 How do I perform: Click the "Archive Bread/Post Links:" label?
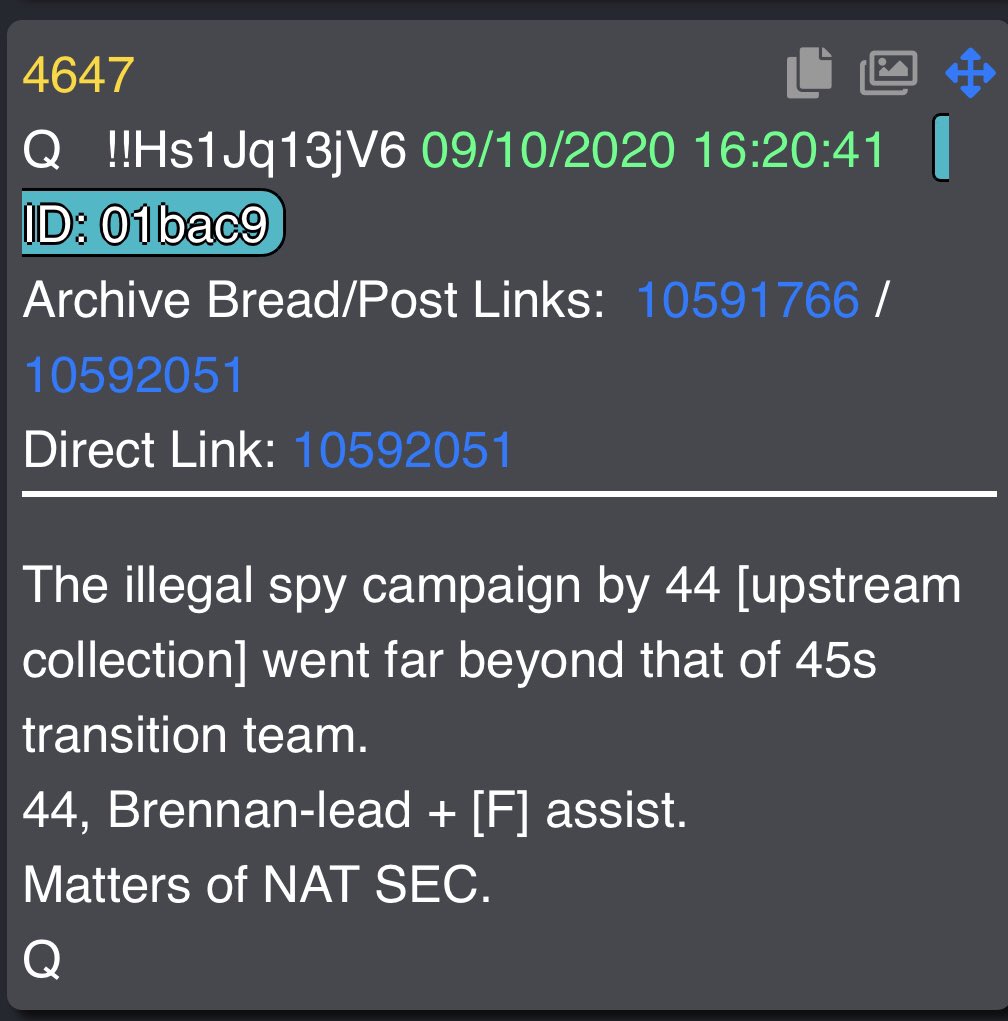pyautogui.click(x=314, y=300)
